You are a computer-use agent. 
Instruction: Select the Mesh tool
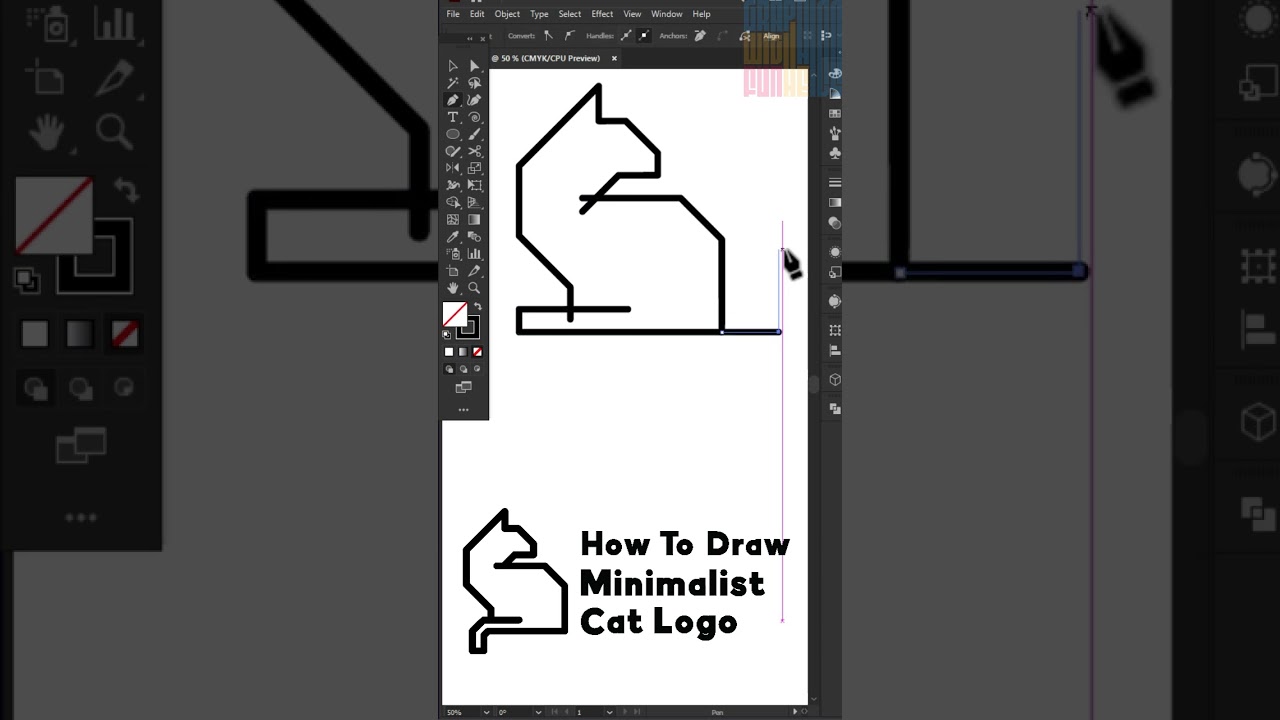[x=453, y=219]
